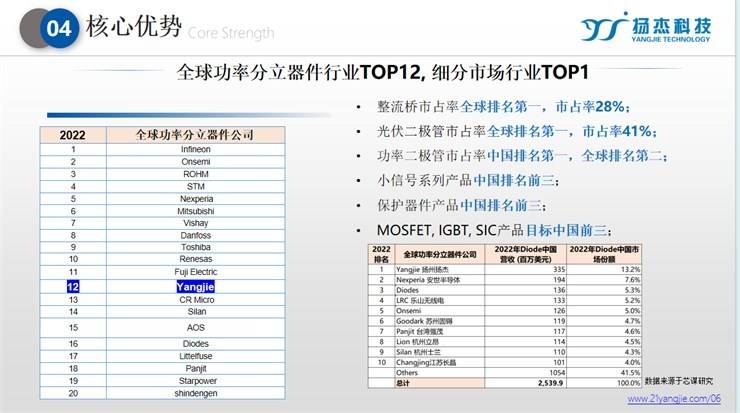Open the www.21yangjie.com/06 link
The image size is (740, 413).
click(674, 399)
